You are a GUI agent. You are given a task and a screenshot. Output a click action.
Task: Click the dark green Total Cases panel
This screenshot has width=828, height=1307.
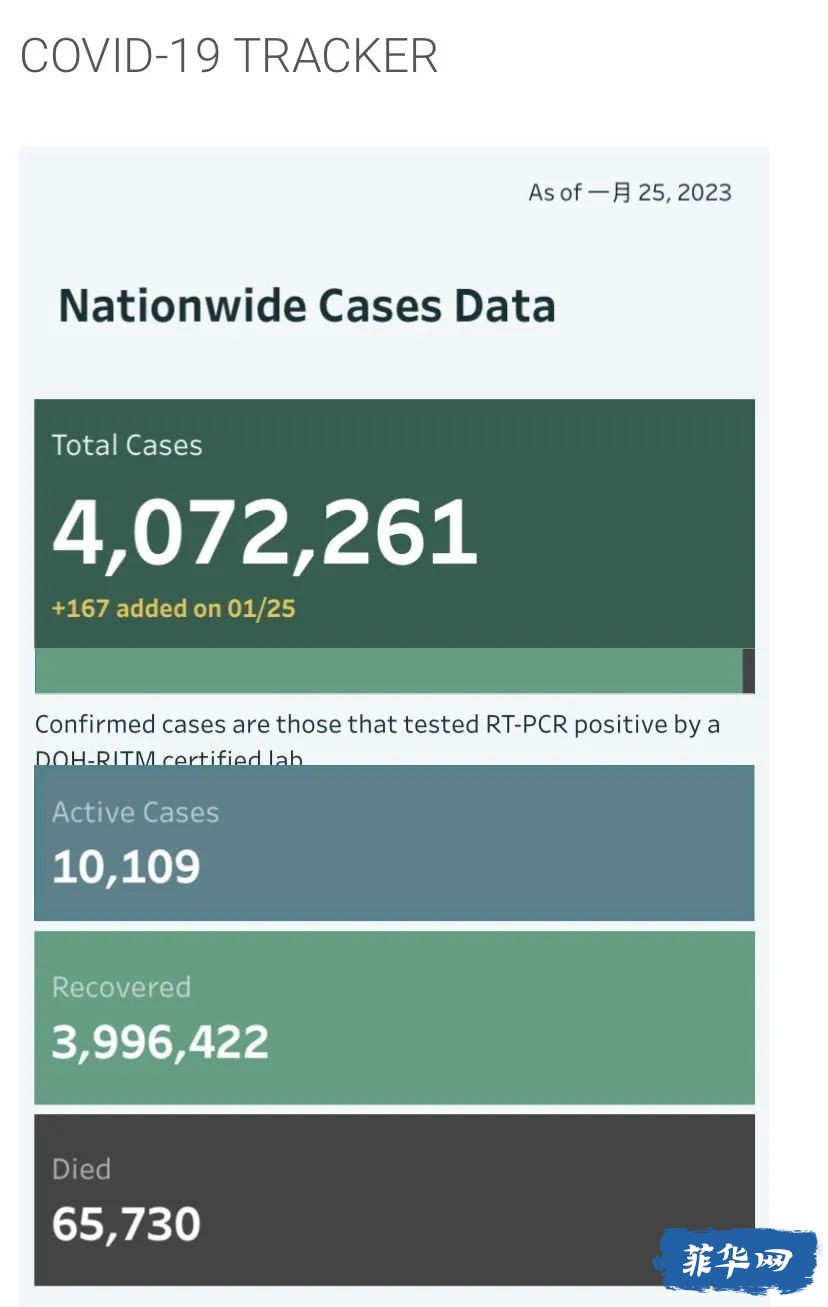point(394,524)
